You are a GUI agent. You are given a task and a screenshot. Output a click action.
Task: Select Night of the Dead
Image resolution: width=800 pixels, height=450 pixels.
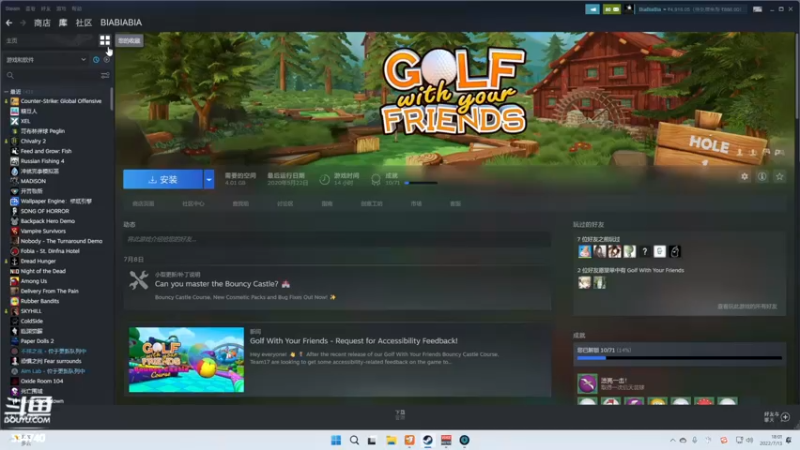(43, 271)
